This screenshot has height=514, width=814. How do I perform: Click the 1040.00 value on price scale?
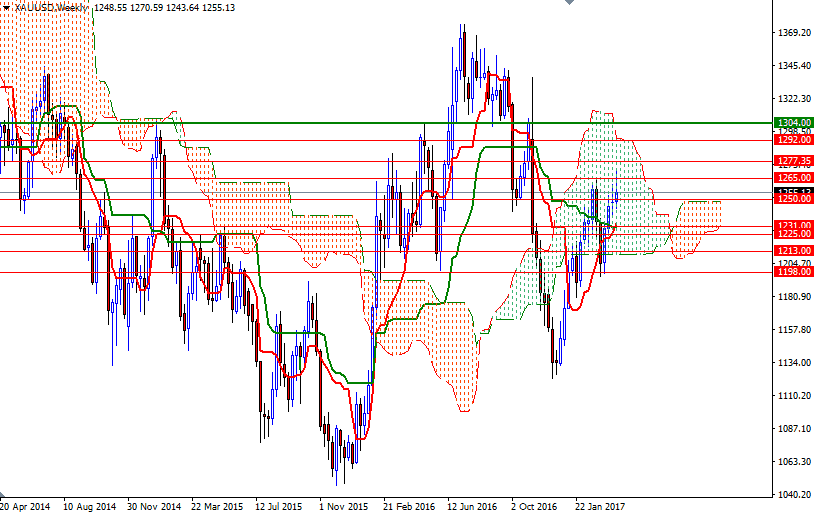point(792,495)
